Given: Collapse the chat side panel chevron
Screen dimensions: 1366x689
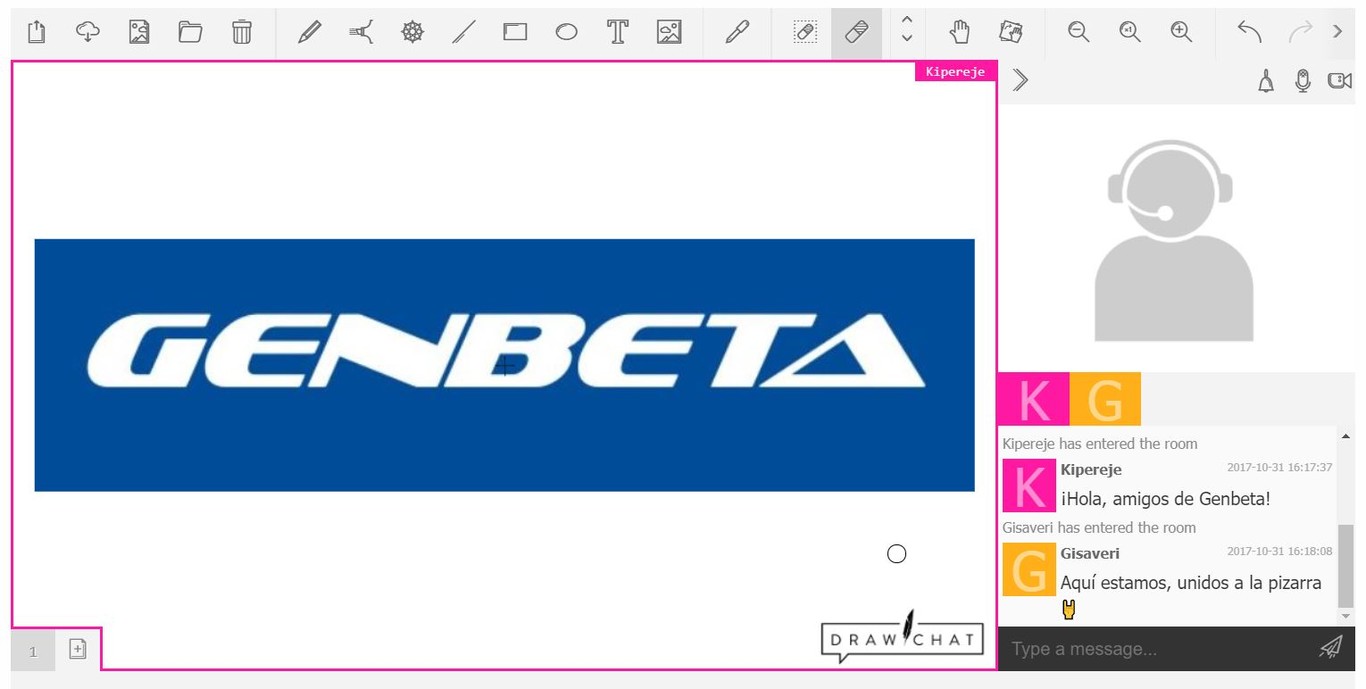Looking at the screenshot, I should coord(1020,80).
